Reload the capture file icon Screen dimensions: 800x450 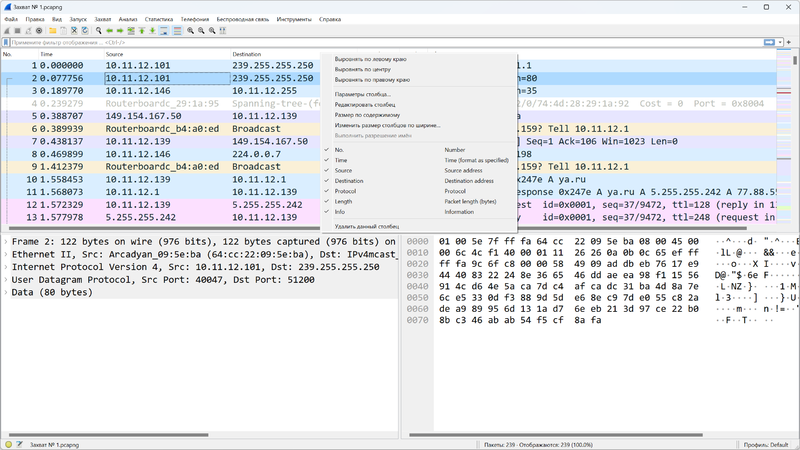coord(85,31)
